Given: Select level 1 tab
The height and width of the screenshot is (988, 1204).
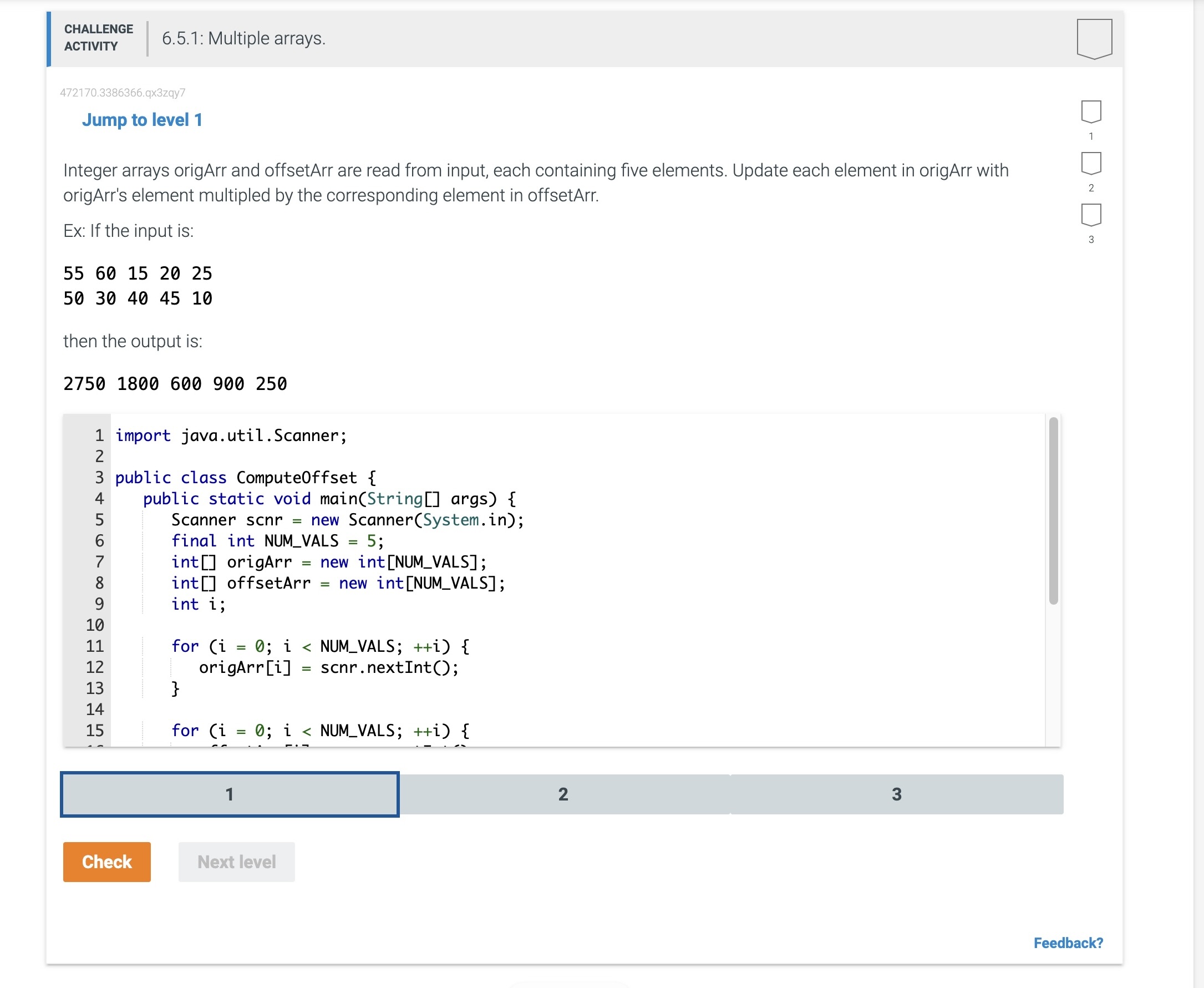Looking at the screenshot, I should 229,794.
